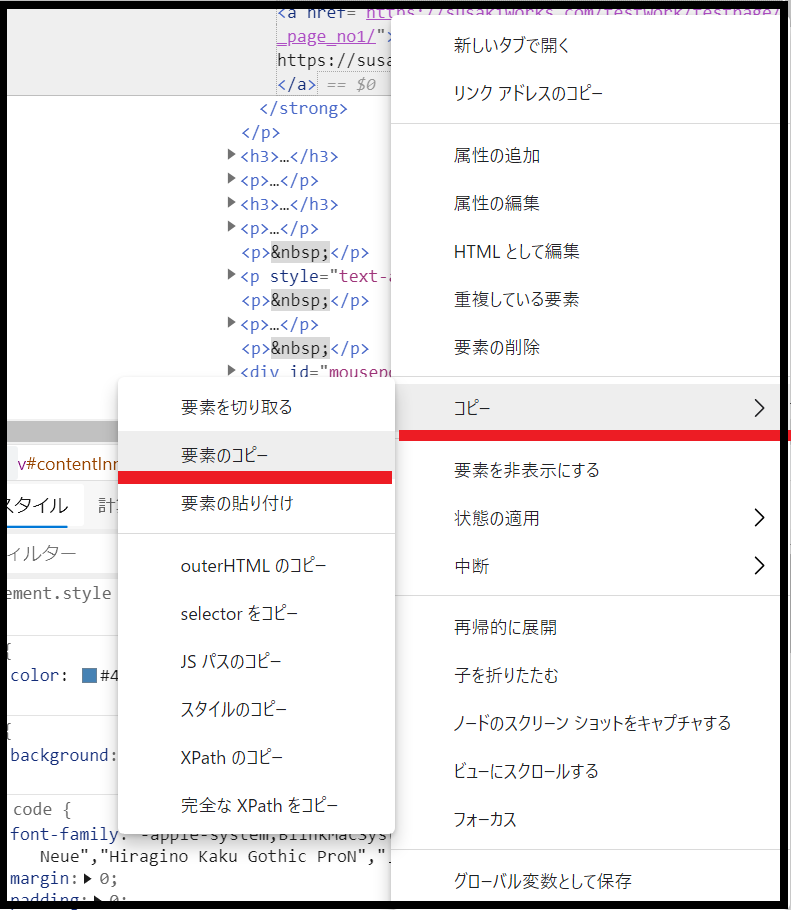Expand the first <h3> node

click(x=232, y=154)
